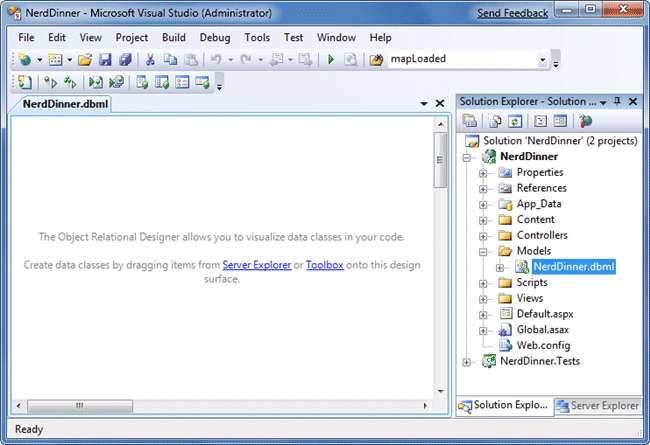Select the Controllers folder in the tree
This screenshot has width=650, height=445.
pyautogui.click(x=542, y=235)
